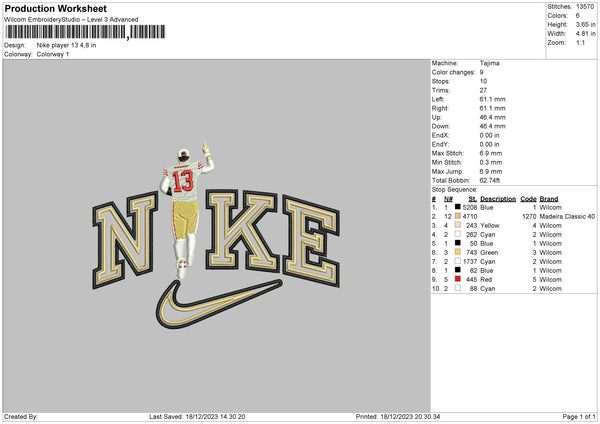The image size is (600, 424).
Task: Click the 'Brand' column header
Action: pos(549,199)
